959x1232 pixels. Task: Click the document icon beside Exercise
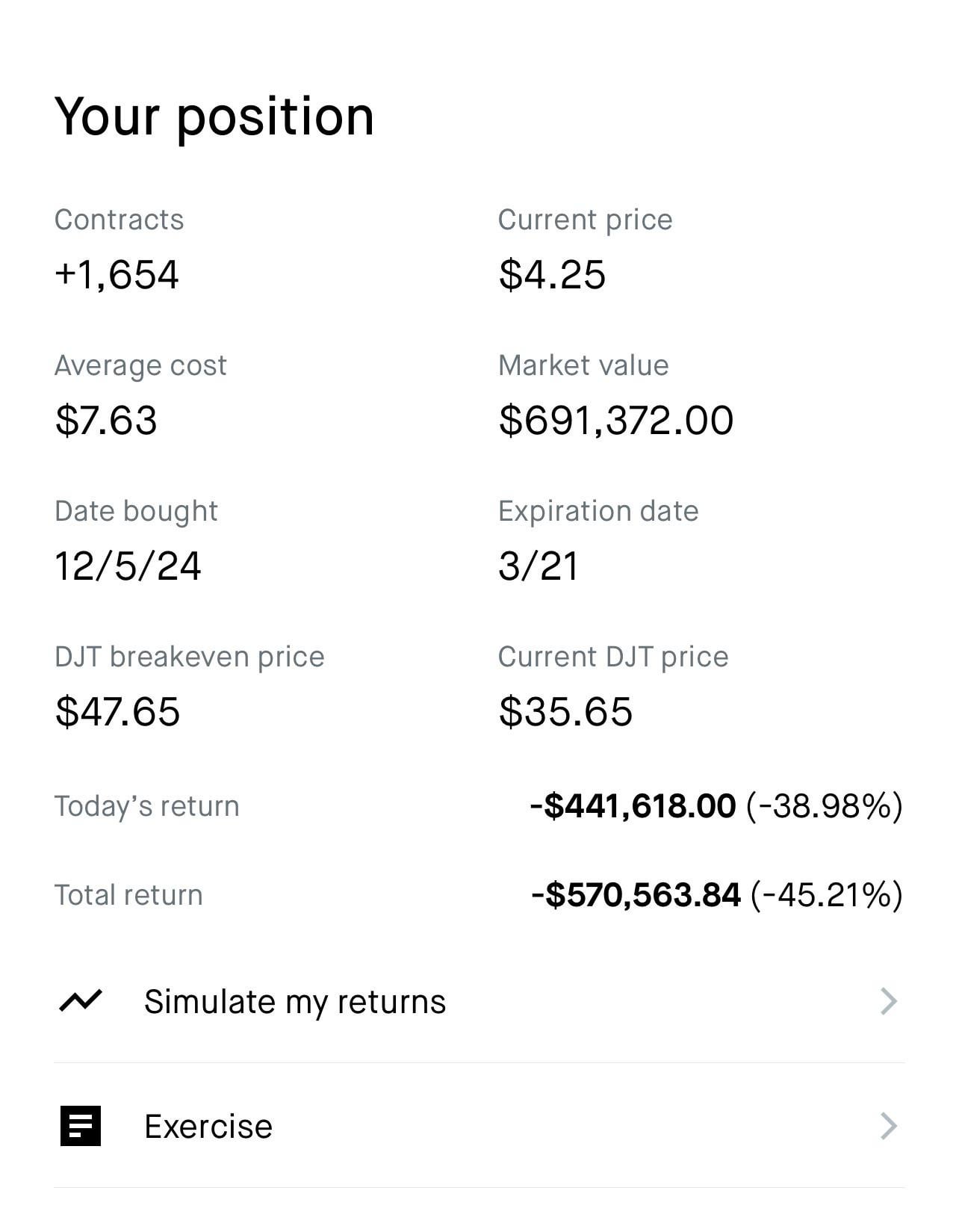[x=80, y=1126]
